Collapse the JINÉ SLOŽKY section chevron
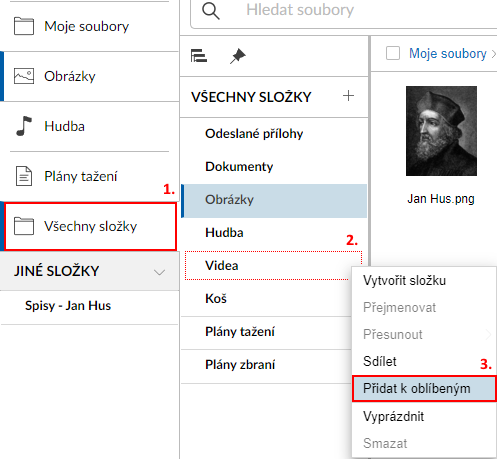Screen dimensions: 497x459 [159, 272]
